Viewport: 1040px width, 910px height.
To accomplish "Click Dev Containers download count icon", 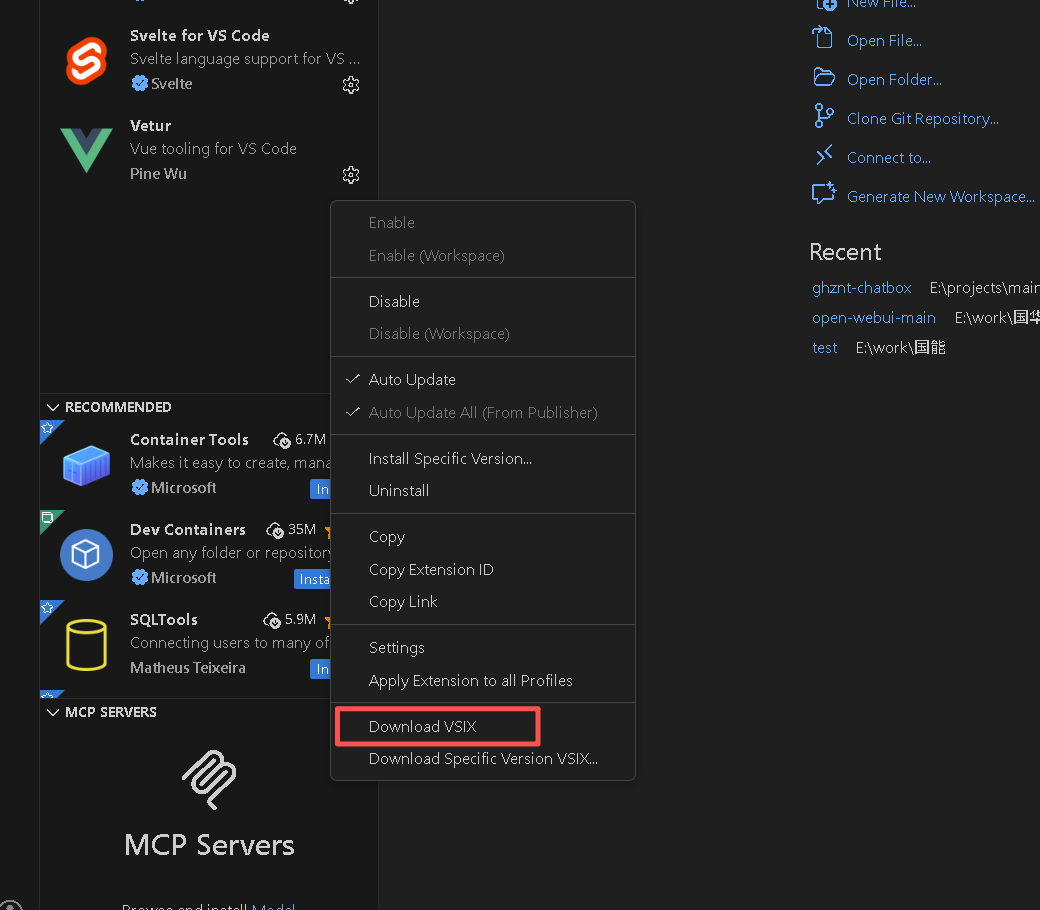I will [275, 530].
